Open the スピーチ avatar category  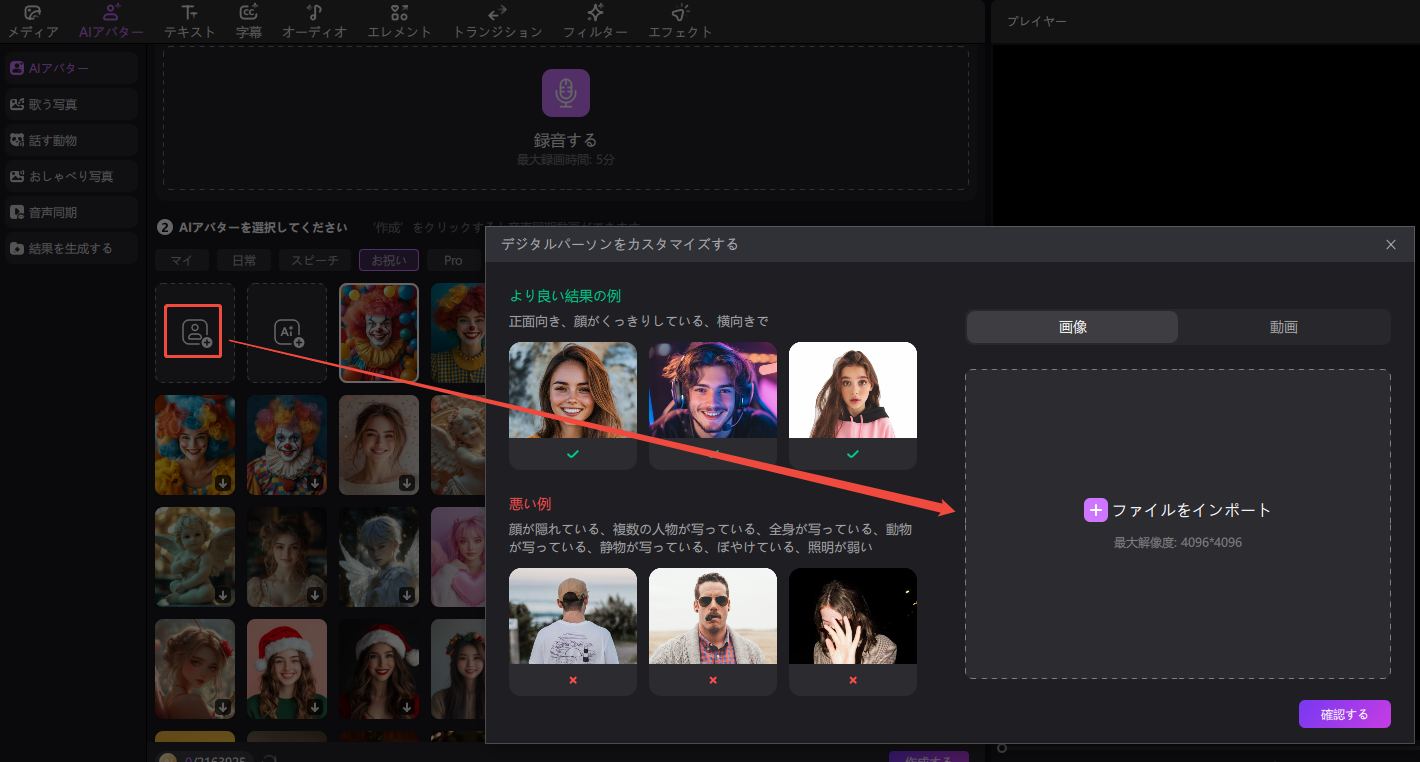(315, 260)
